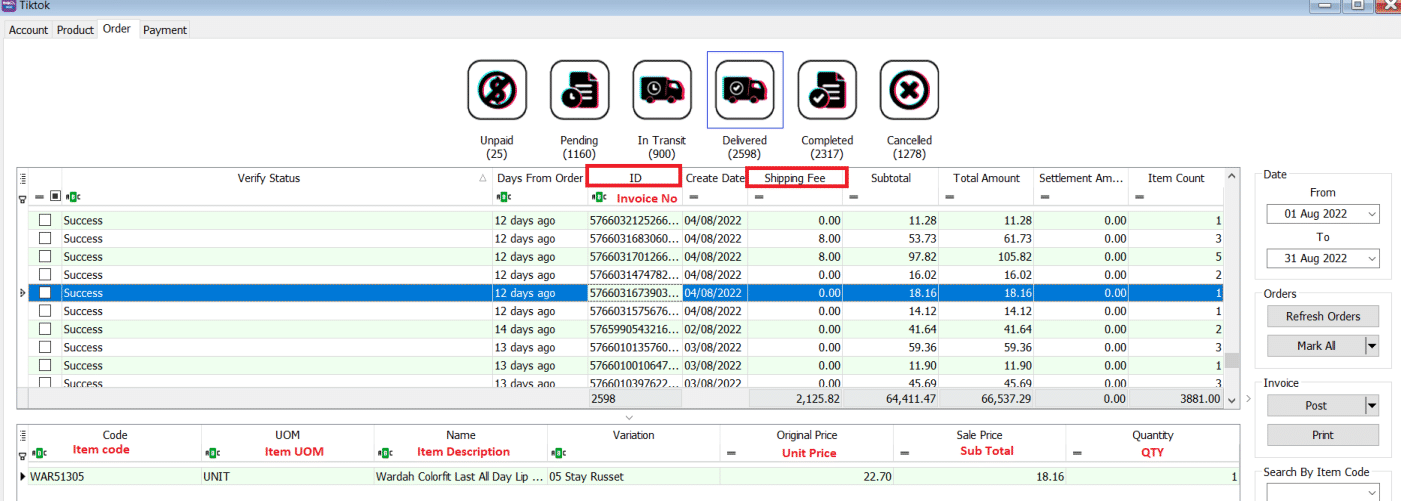The width and height of the screenshot is (1401, 501).
Task: Tick checkbox for the 11.28 subtotal order
Action: click(45, 221)
